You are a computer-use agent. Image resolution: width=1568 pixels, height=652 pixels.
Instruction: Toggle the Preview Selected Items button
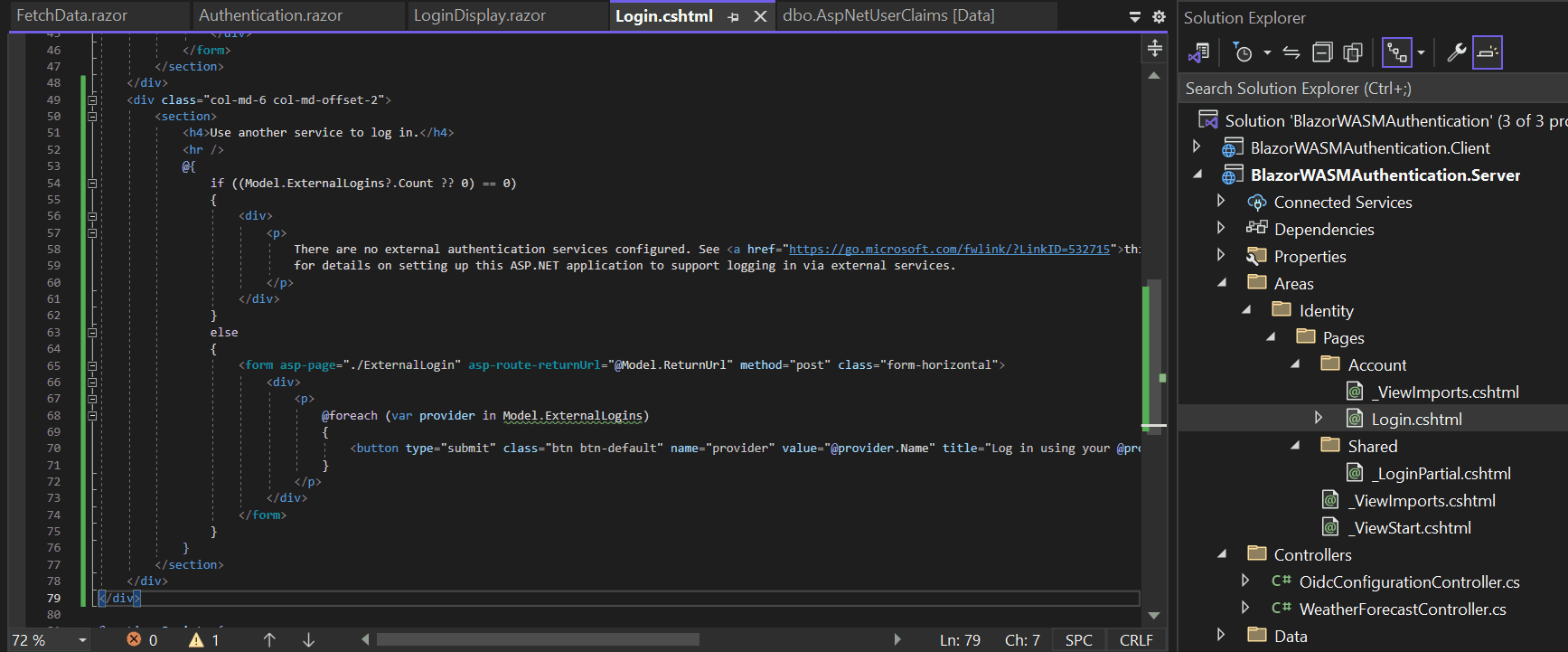coord(1487,53)
